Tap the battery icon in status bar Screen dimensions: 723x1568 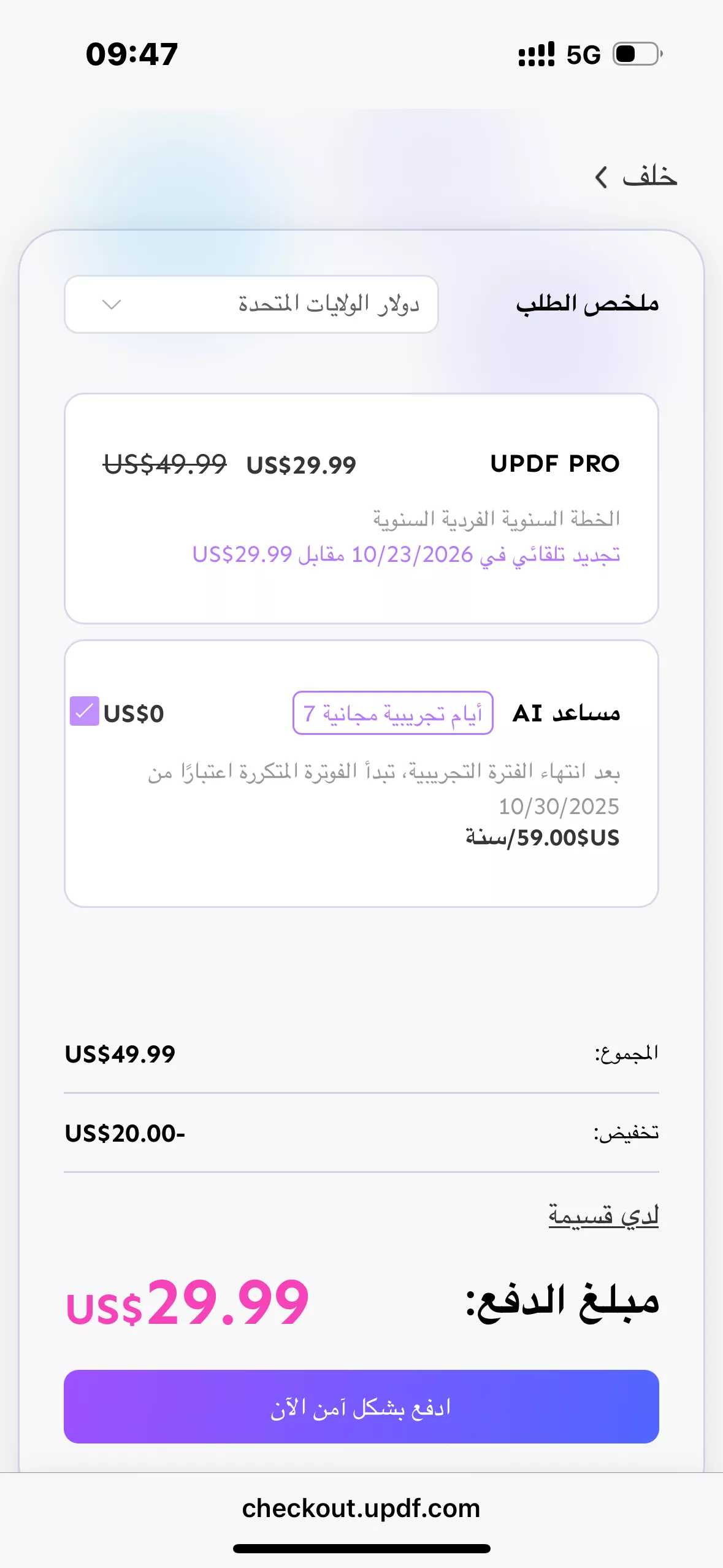[637, 54]
